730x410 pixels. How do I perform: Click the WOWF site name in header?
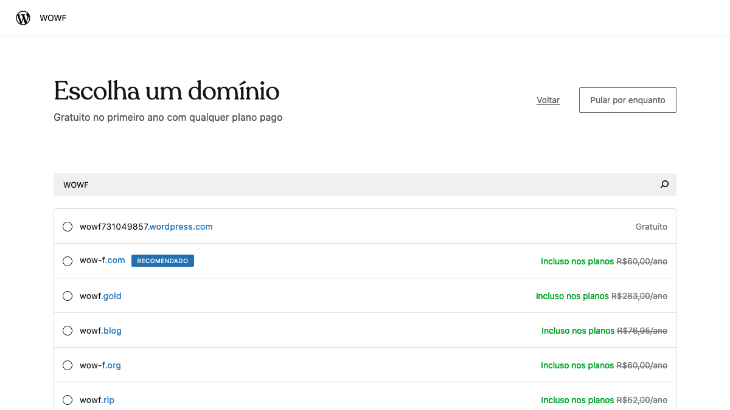coord(53,18)
